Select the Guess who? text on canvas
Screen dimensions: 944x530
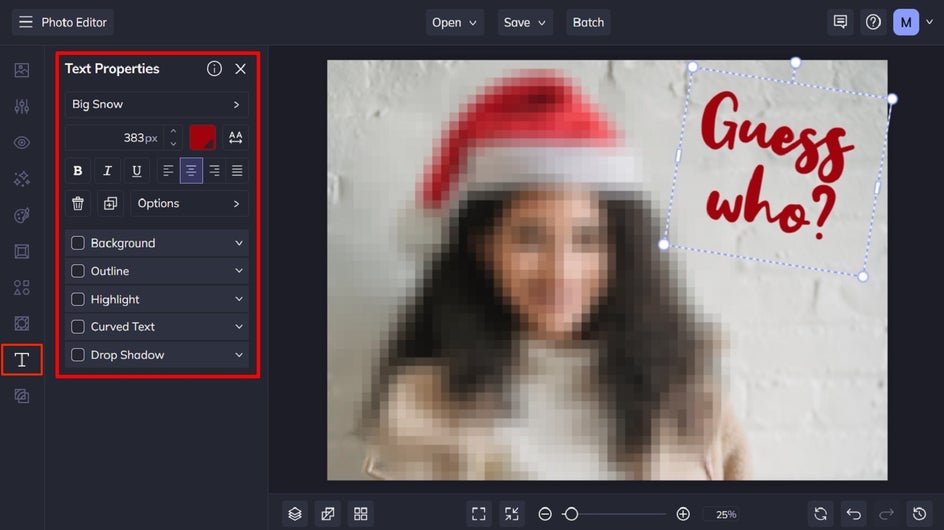pyautogui.click(x=775, y=167)
